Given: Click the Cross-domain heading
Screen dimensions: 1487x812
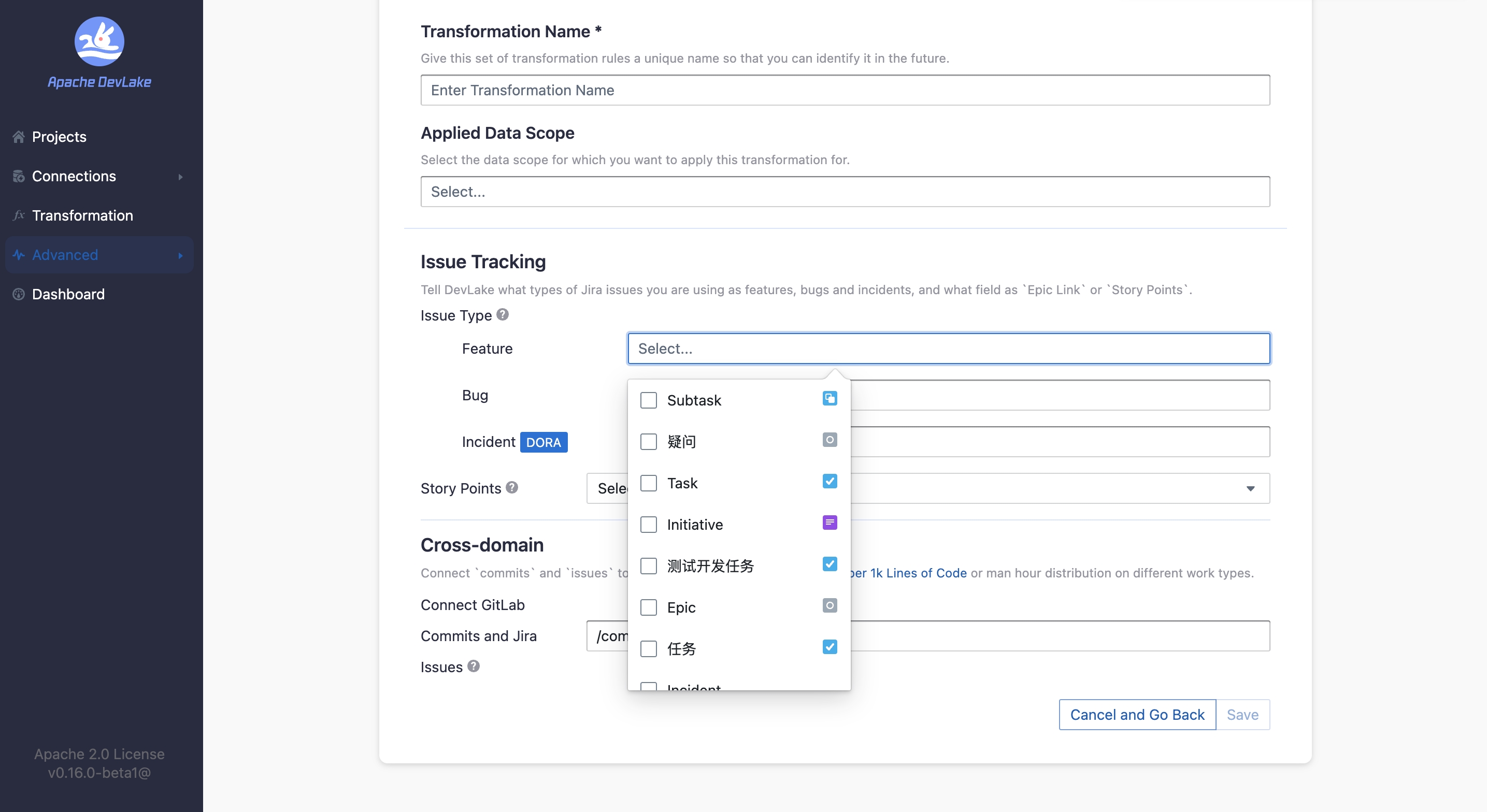Looking at the screenshot, I should click(482, 545).
